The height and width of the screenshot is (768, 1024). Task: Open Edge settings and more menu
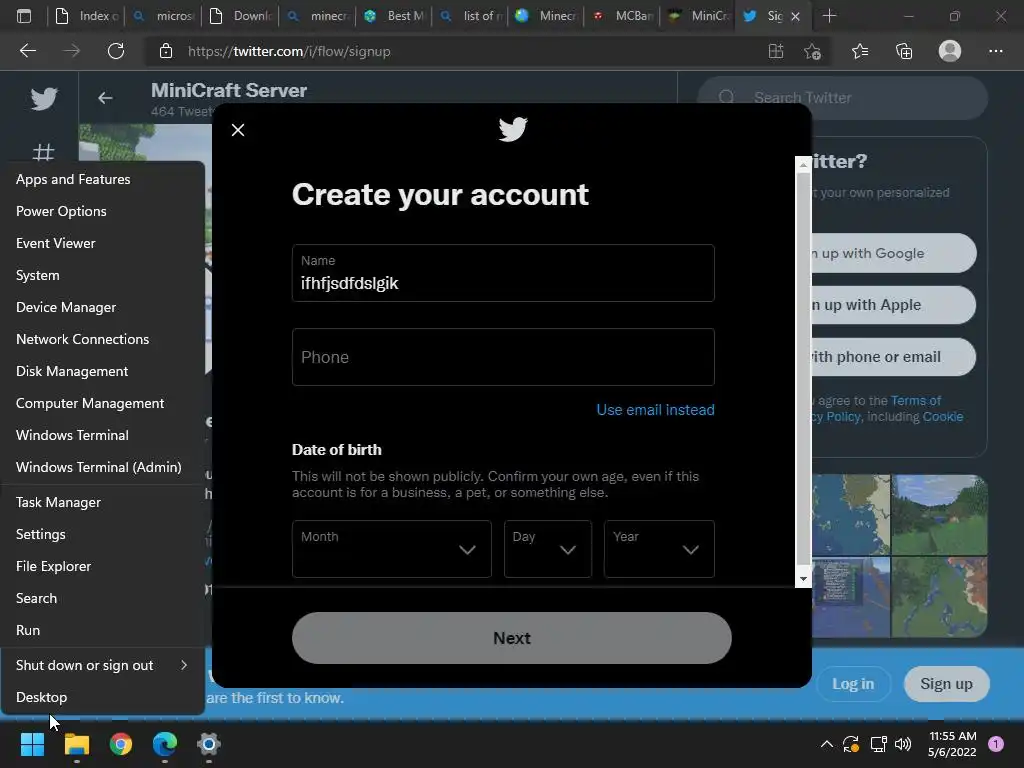pos(995,51)
